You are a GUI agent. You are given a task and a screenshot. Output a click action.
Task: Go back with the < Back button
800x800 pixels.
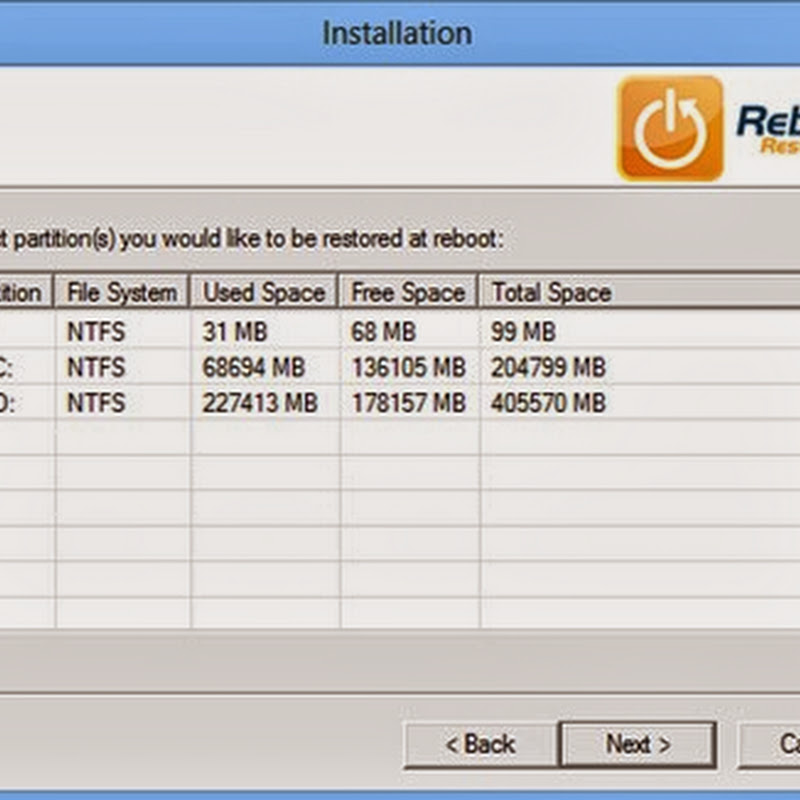tap(481, 744)
